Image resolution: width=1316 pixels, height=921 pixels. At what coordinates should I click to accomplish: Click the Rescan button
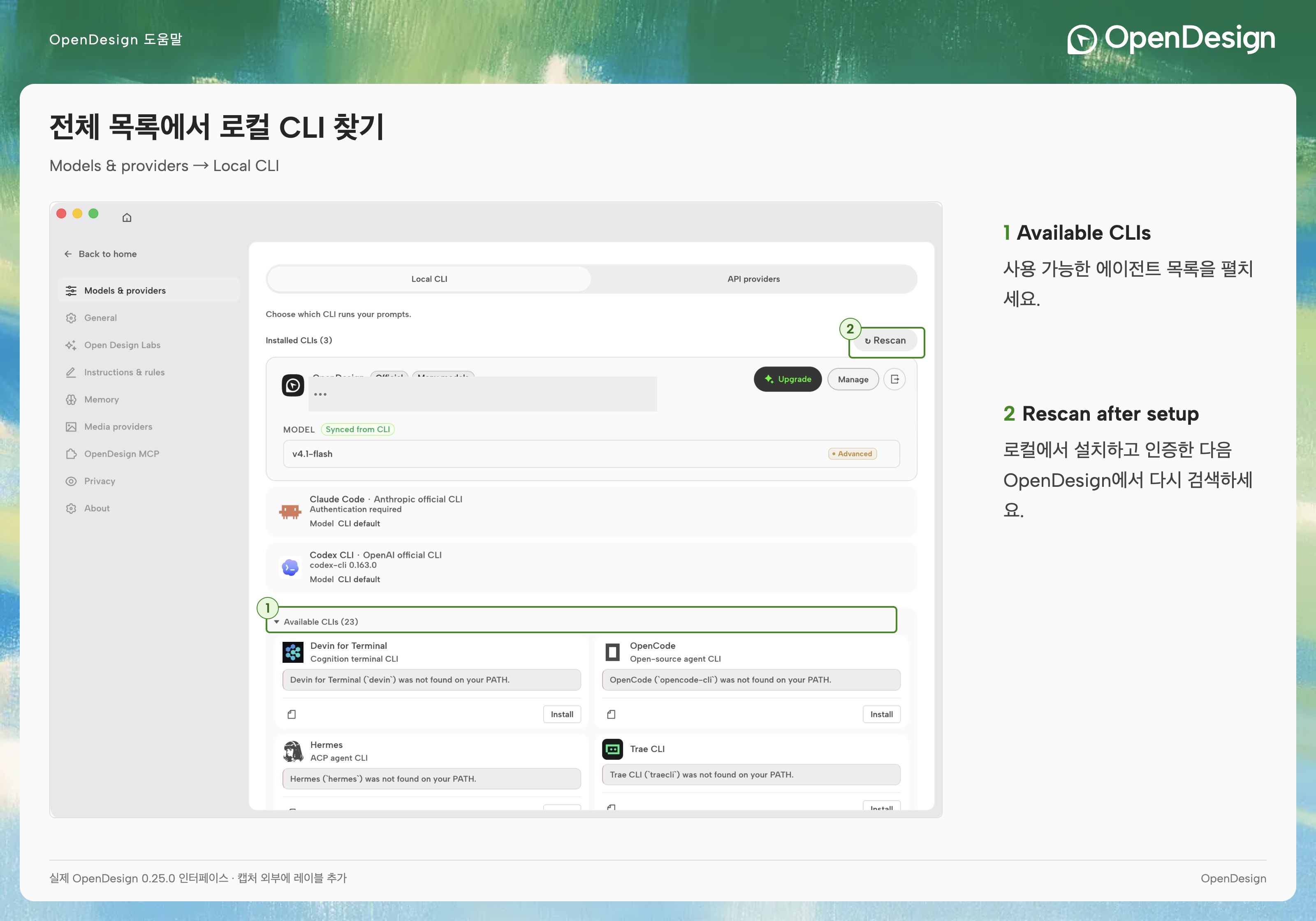coord(885,340)
